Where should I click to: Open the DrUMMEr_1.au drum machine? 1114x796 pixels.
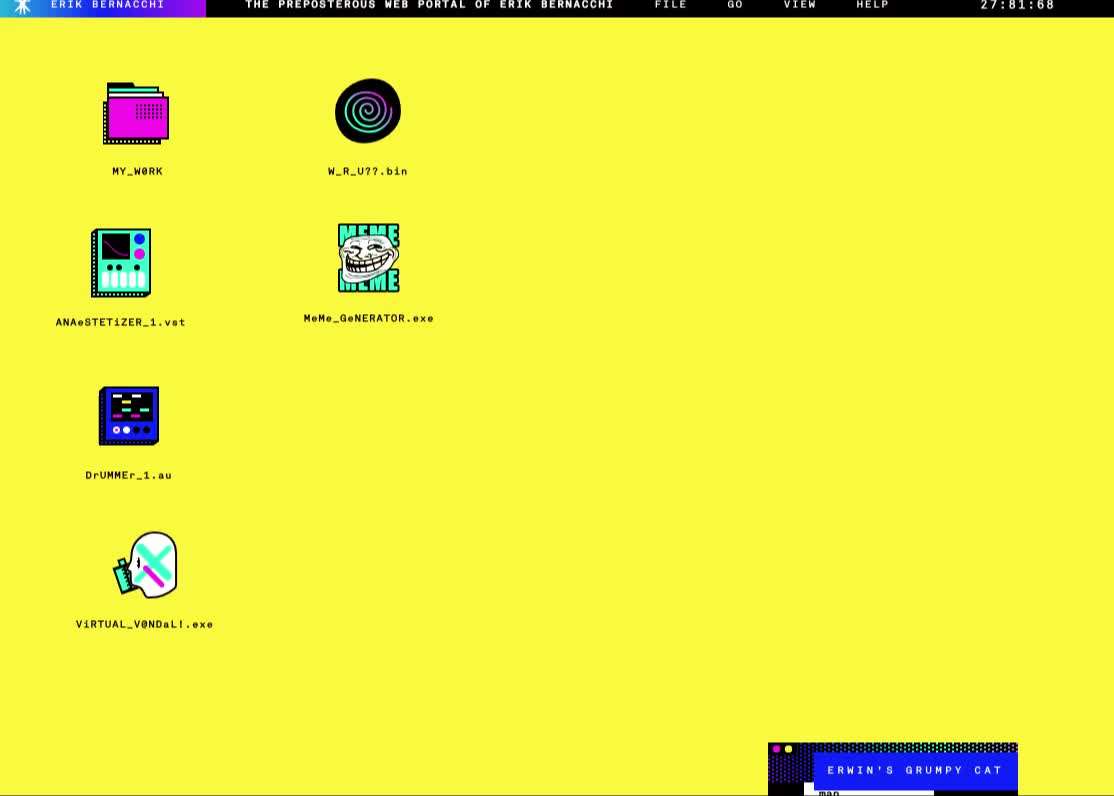(128, 414)
